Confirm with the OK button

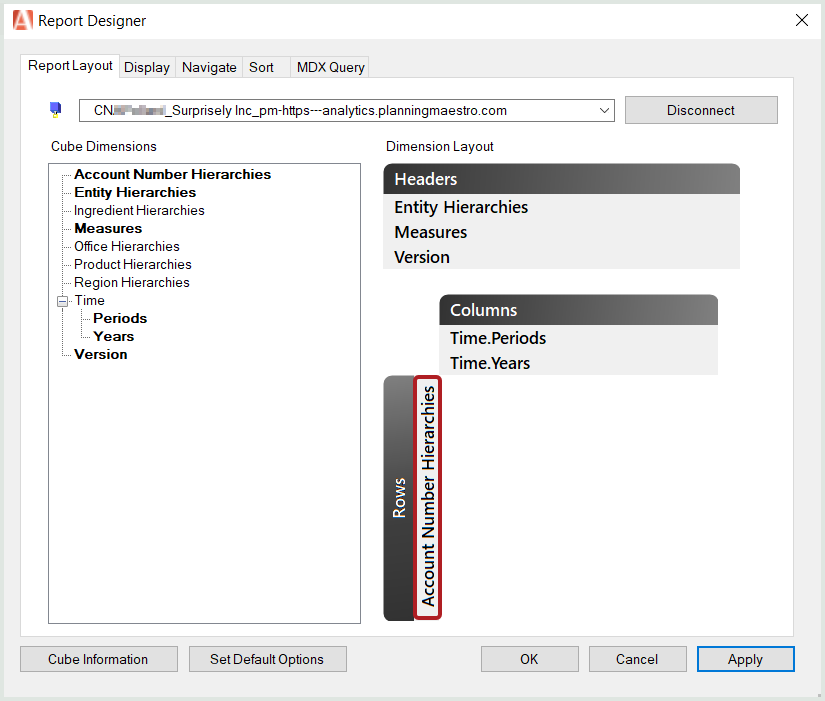529,659
